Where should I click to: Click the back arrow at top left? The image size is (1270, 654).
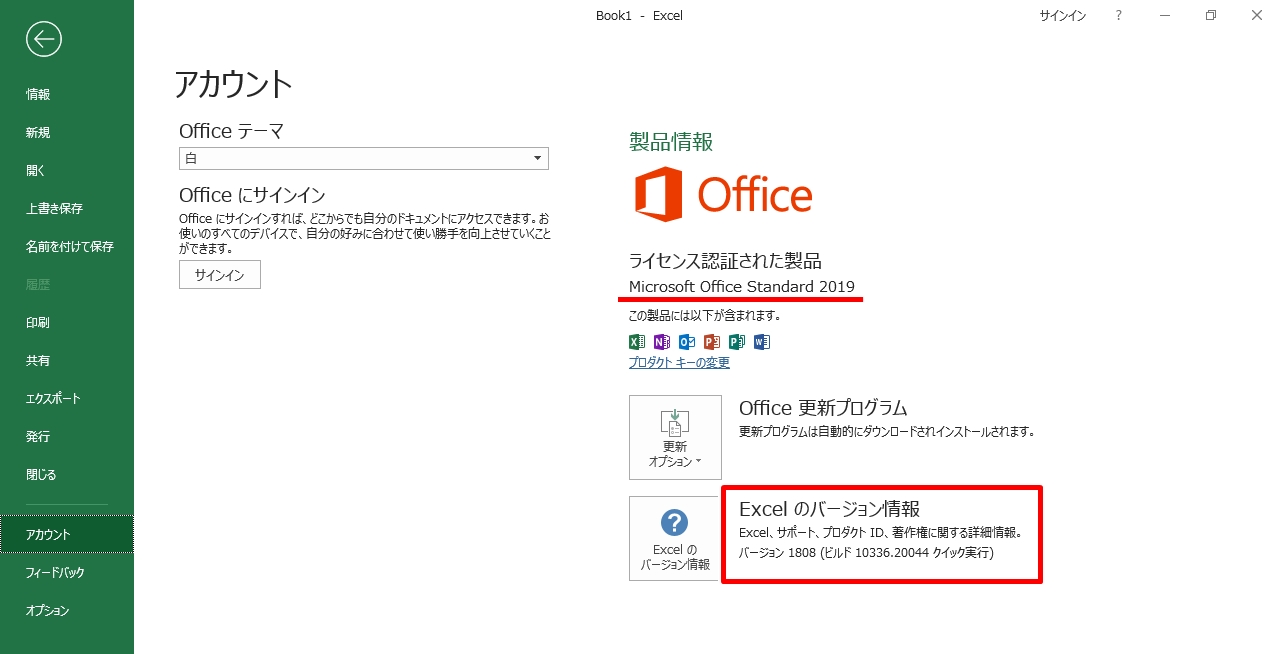pyautogui.click(x=42, y=39)
